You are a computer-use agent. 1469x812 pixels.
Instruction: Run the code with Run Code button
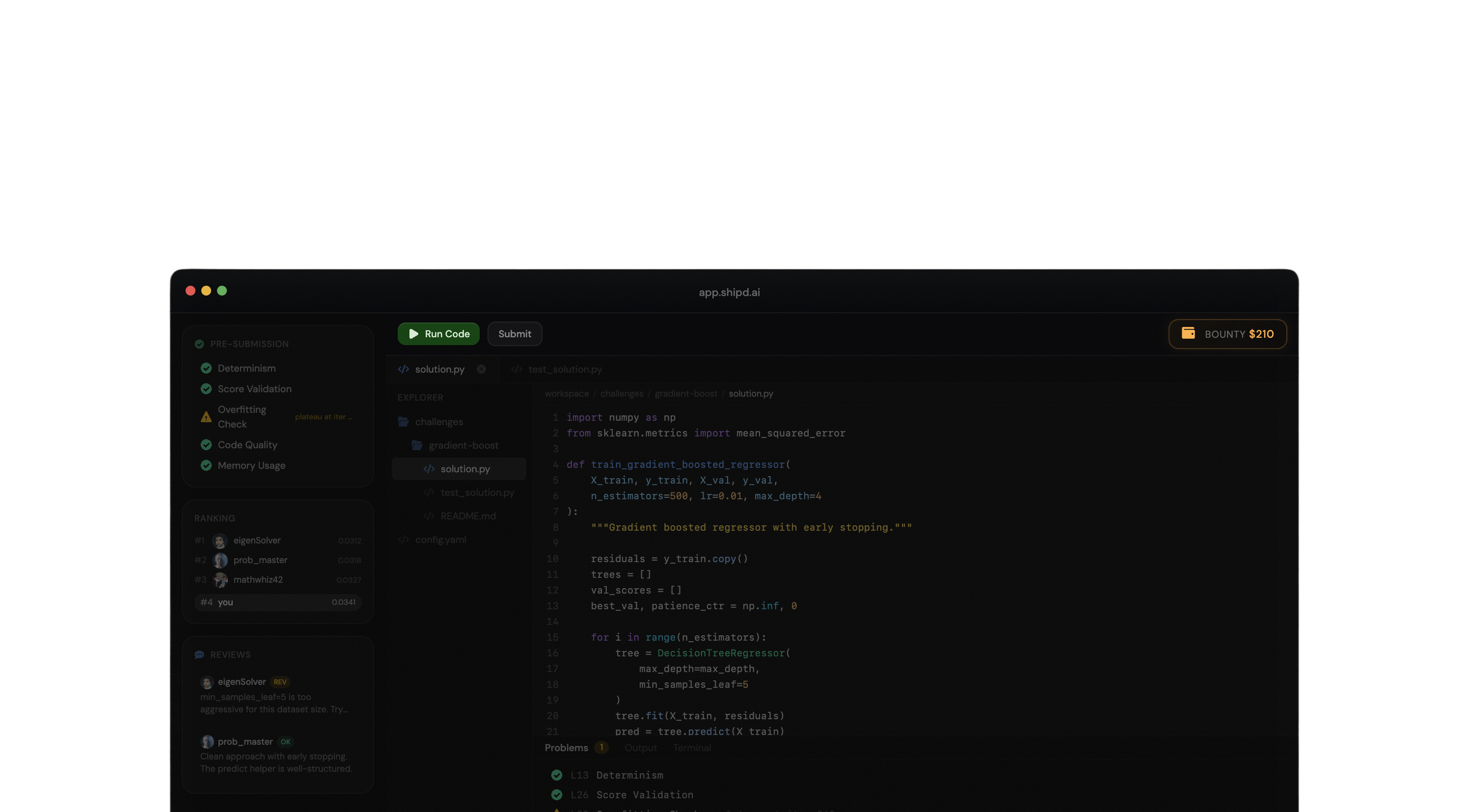(438, 333)
